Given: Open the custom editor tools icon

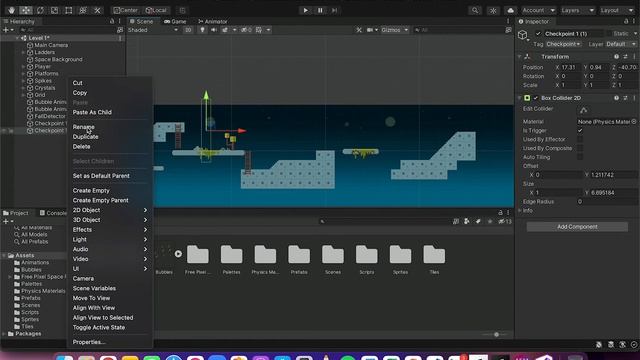Looking at the screenshot, I should (x=97, y=10).
